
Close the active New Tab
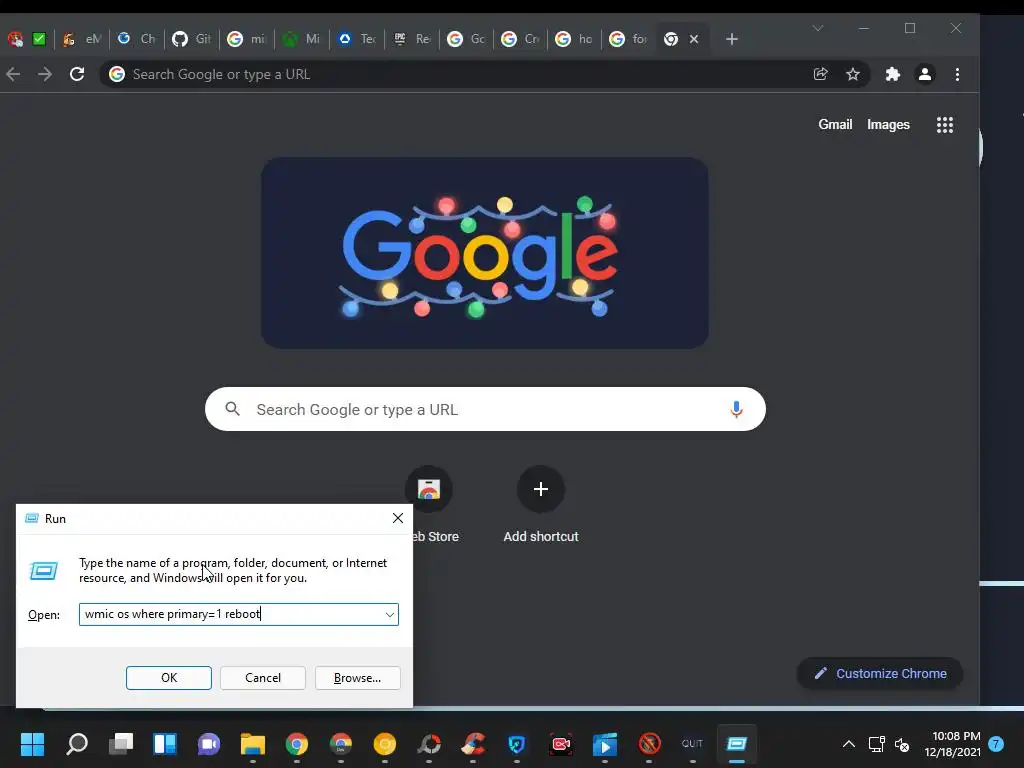click(694, 39)
